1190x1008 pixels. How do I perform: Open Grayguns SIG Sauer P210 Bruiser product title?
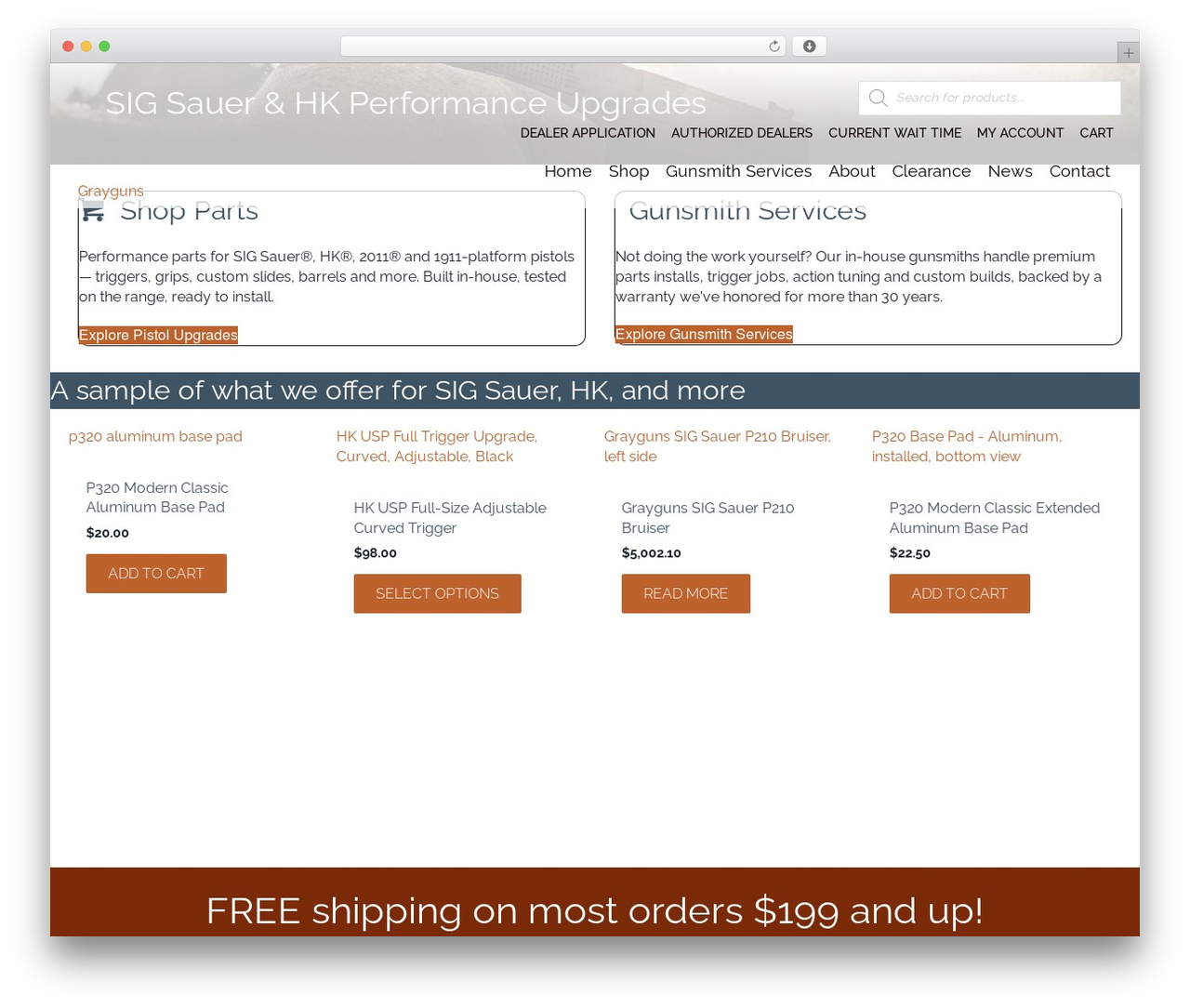point(707,518)
